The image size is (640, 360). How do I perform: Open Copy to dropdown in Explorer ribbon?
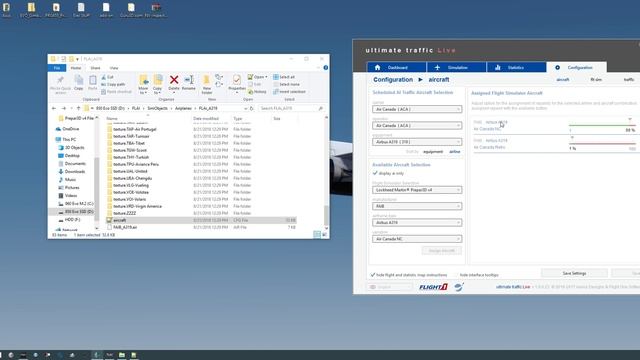point(158,84)
